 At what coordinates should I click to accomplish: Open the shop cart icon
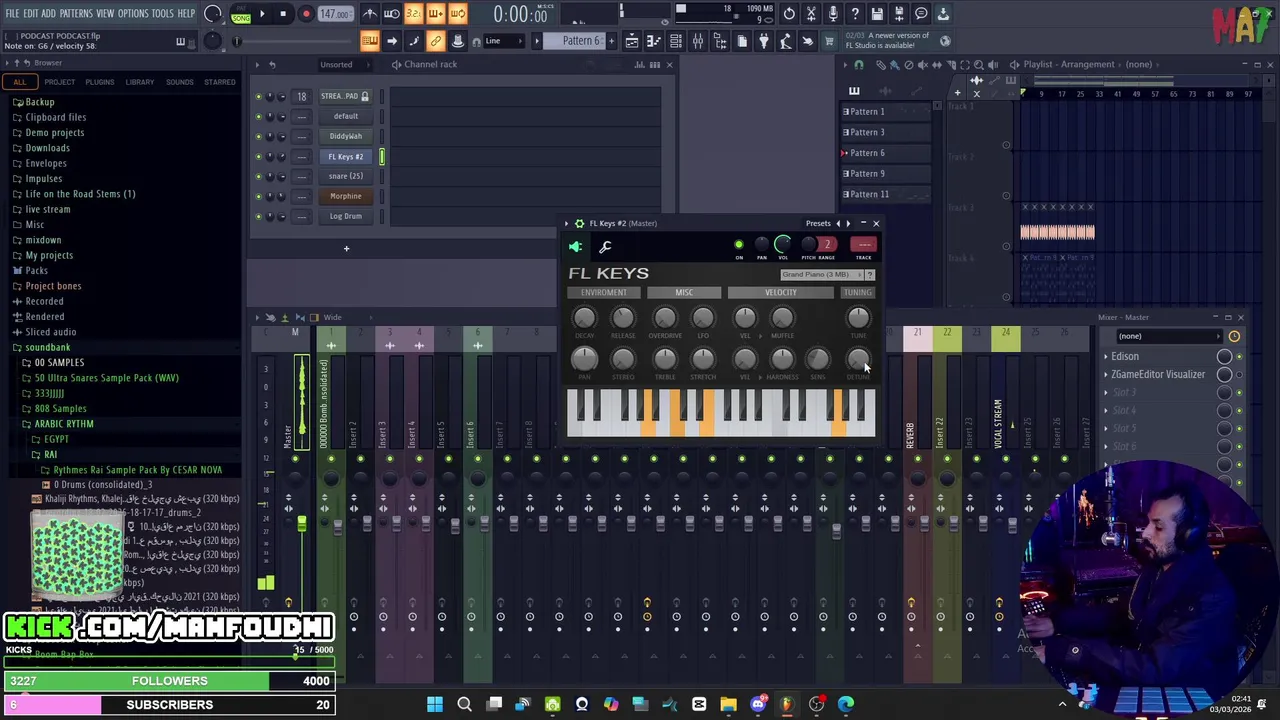point(829,41)
